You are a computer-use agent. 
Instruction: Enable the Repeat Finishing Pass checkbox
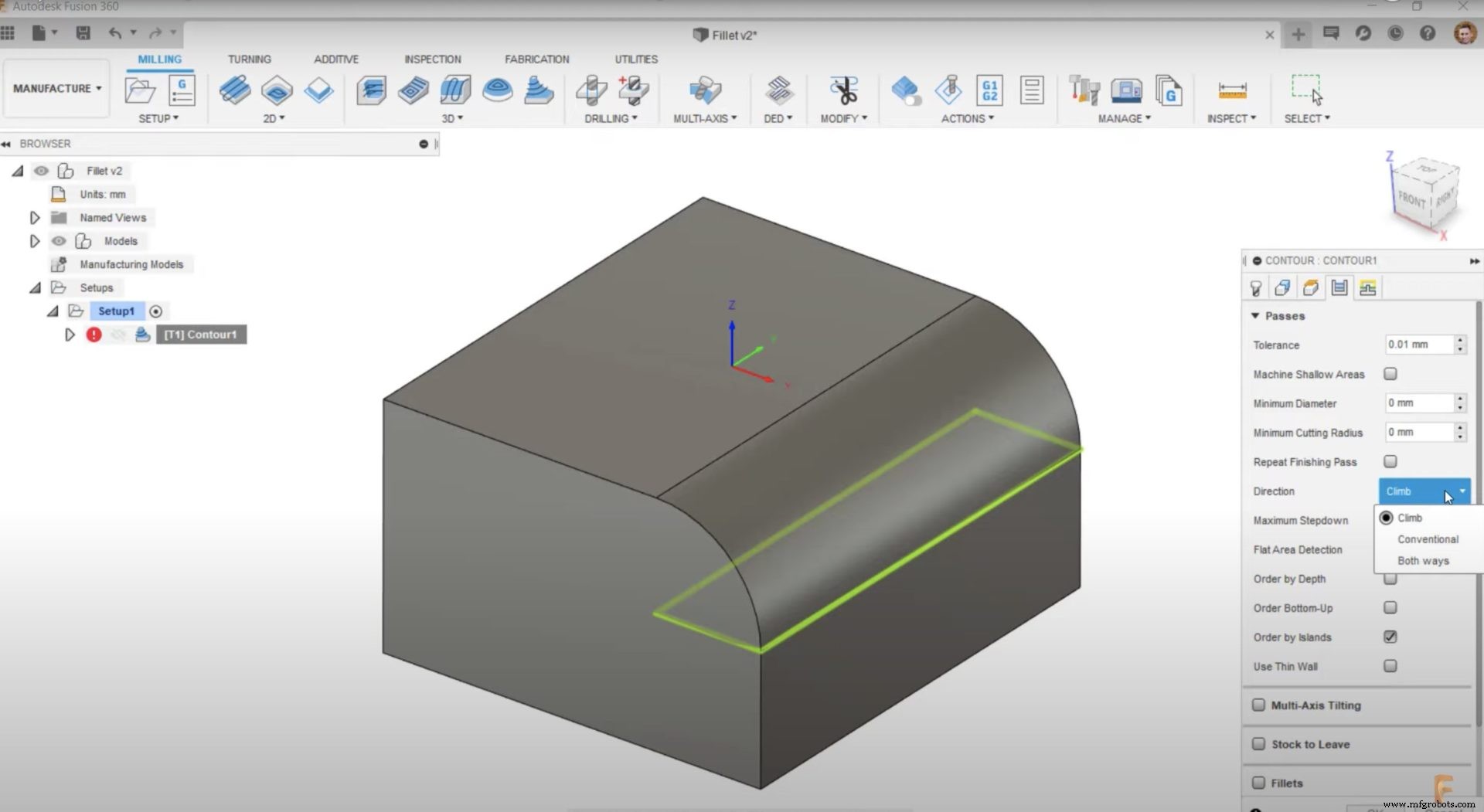(x=1390, y=461)
